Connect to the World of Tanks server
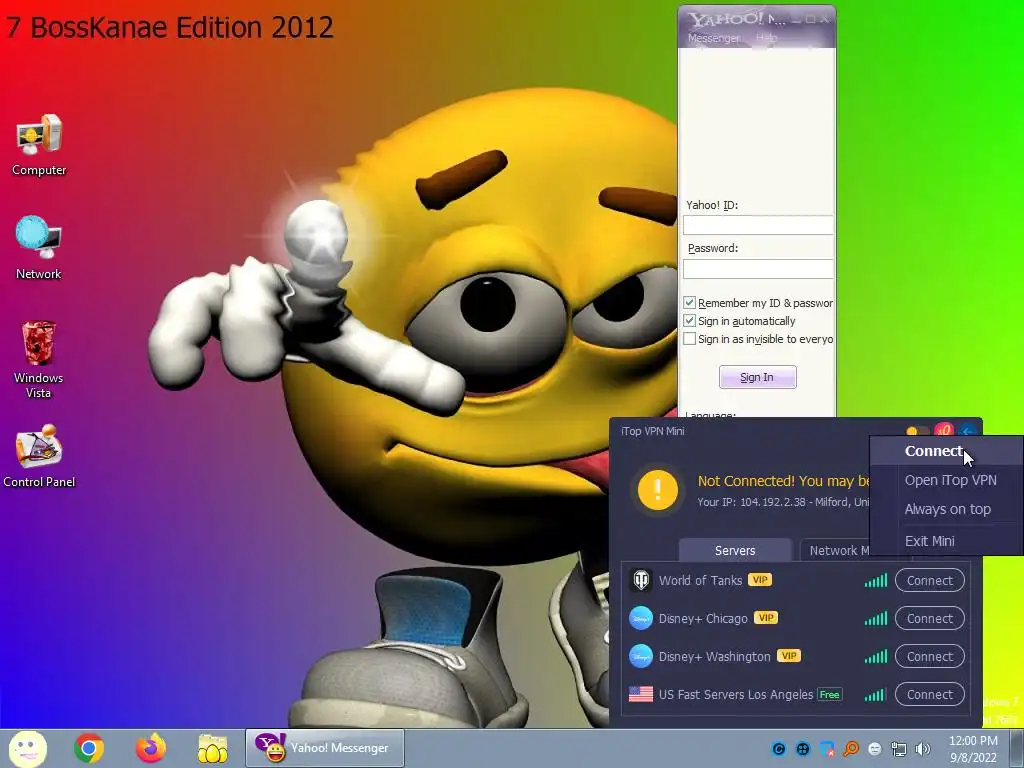 929,581
